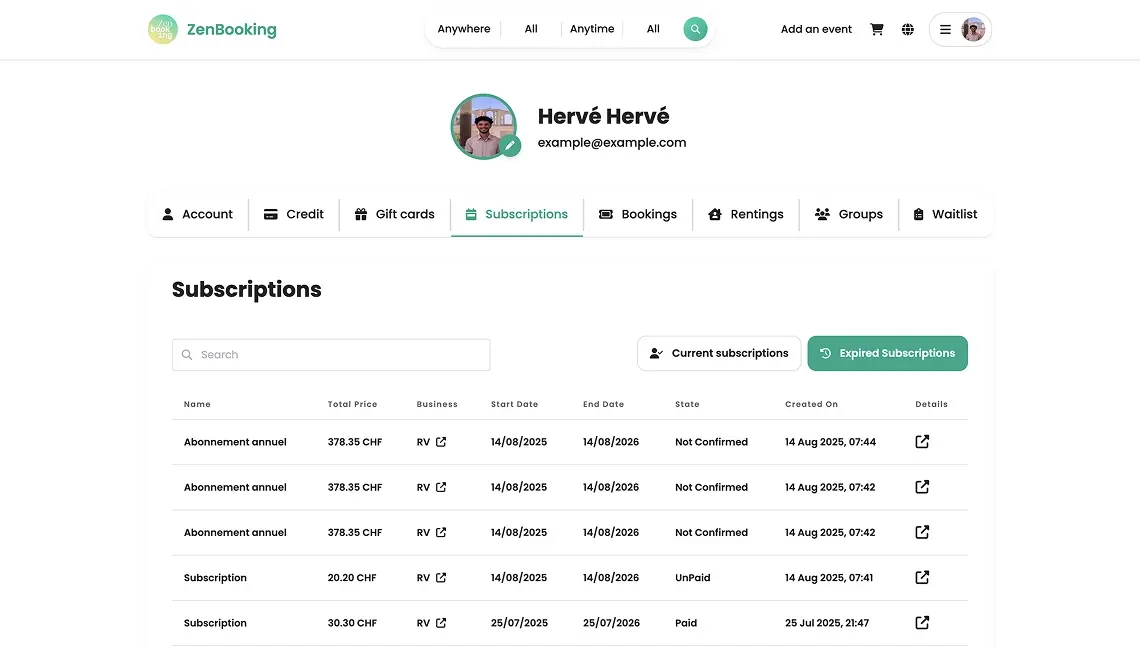Screen dimensions: 1140x648
Task: Sort by Start Date column header
Action: pos(514,404)
